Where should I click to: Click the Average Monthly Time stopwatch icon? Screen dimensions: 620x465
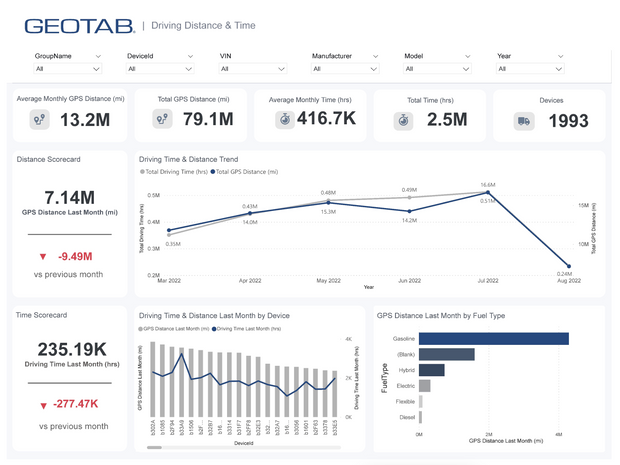[x=284, y=120]
